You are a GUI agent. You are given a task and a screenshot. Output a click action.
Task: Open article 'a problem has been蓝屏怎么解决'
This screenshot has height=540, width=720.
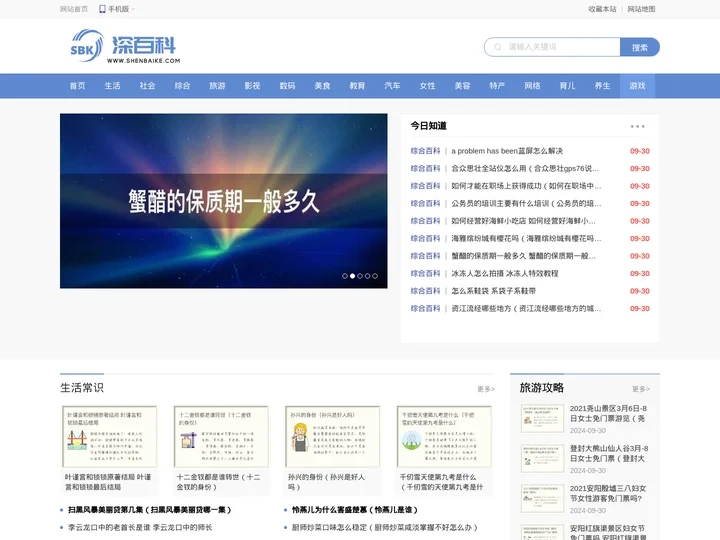click(507, 151)
